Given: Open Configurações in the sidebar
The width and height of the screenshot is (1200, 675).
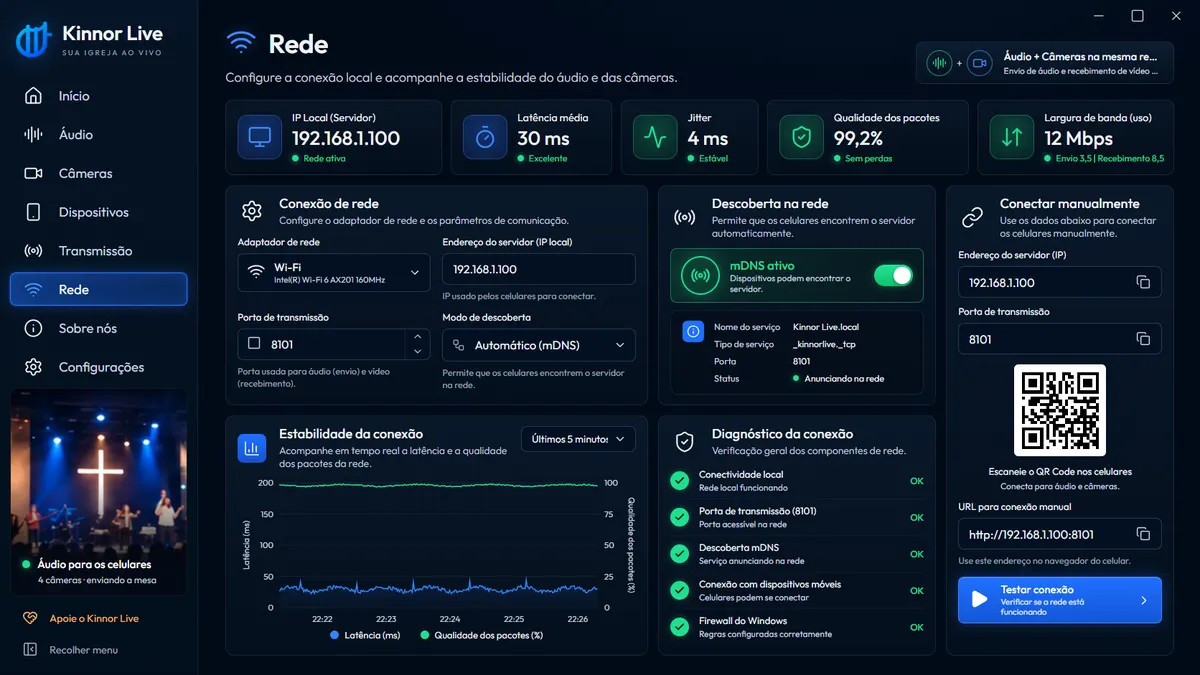Looking at the screenshot, I should (x=98, y=367).
